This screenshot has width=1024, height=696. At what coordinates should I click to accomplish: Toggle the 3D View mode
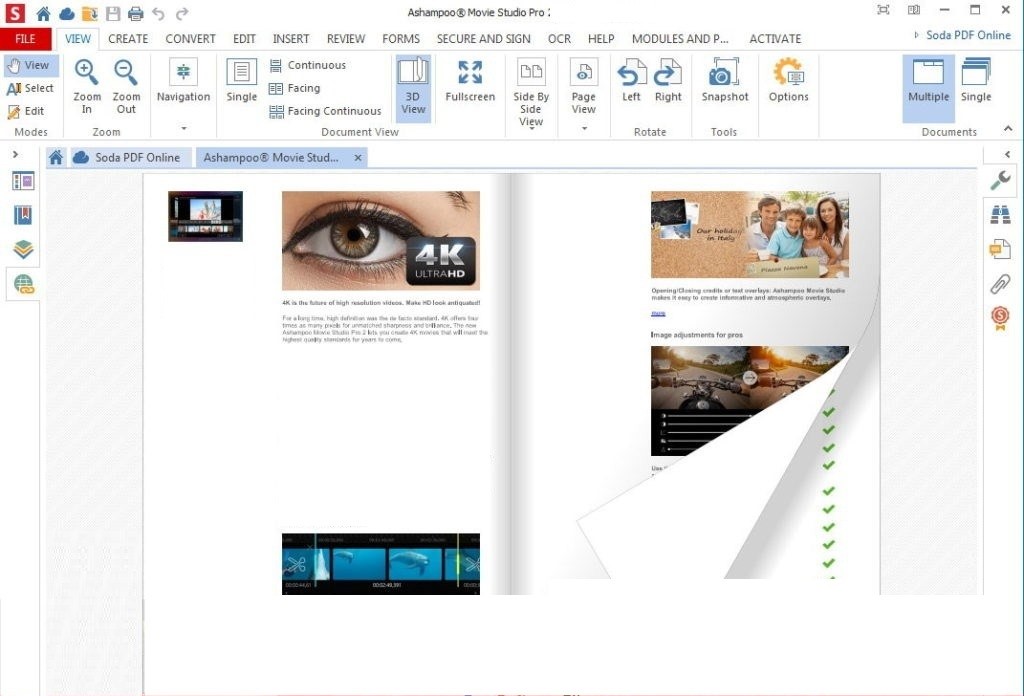(x=413, y=88)
